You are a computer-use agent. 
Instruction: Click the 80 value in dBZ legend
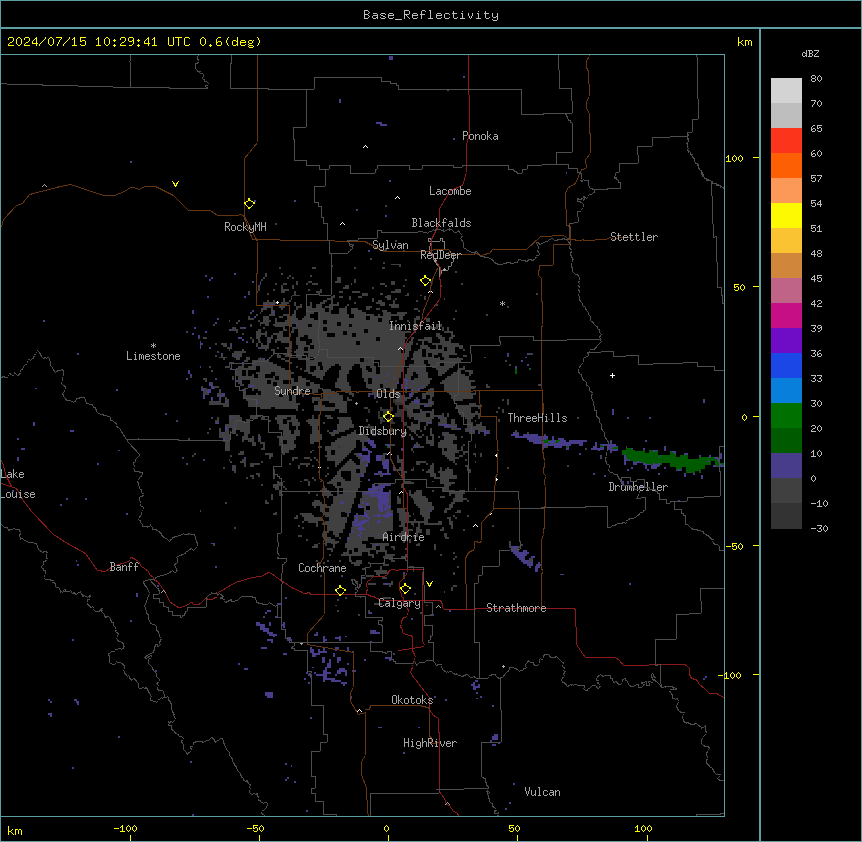[x=816, y=79]
